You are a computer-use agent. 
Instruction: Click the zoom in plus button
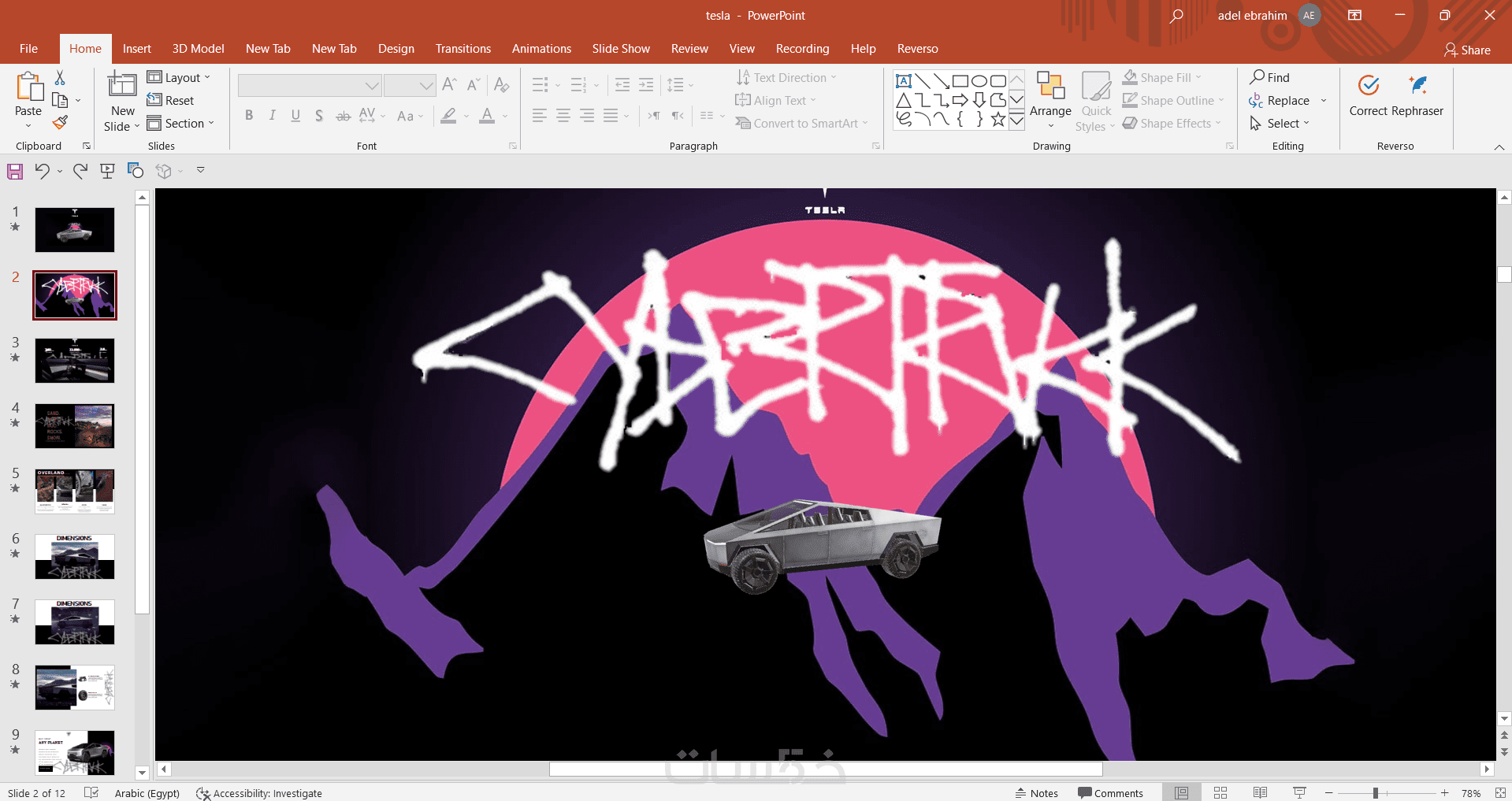[x=1444, y=793]
